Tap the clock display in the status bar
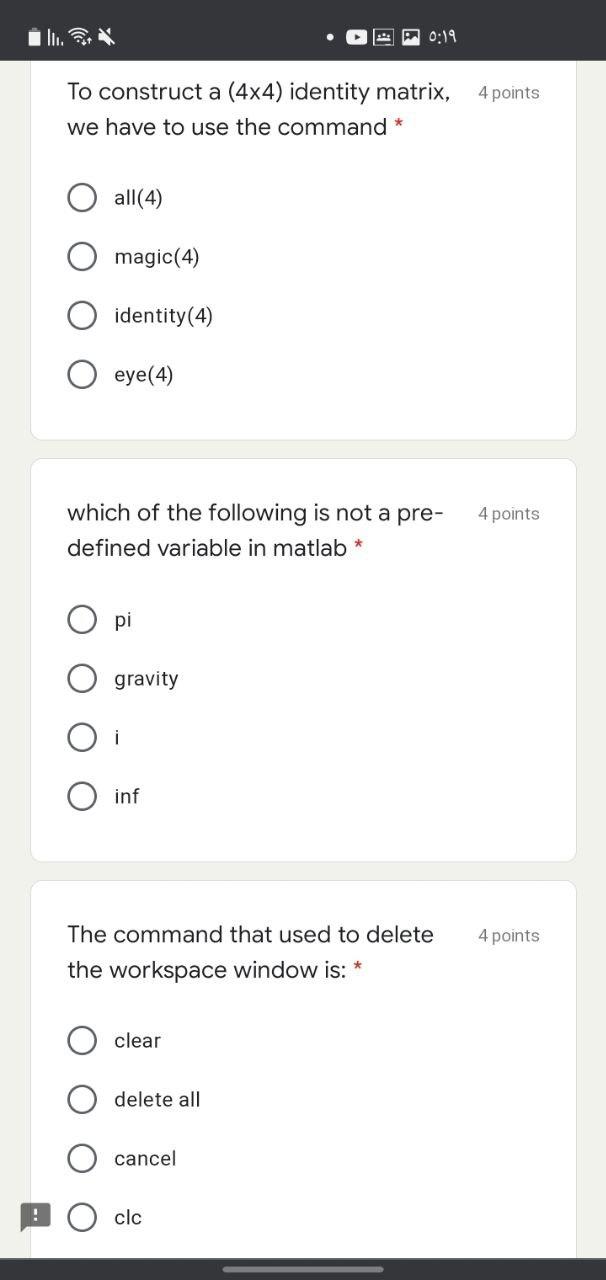The image size is (606, 1280). pyautogui.click(x=444, y=36)
